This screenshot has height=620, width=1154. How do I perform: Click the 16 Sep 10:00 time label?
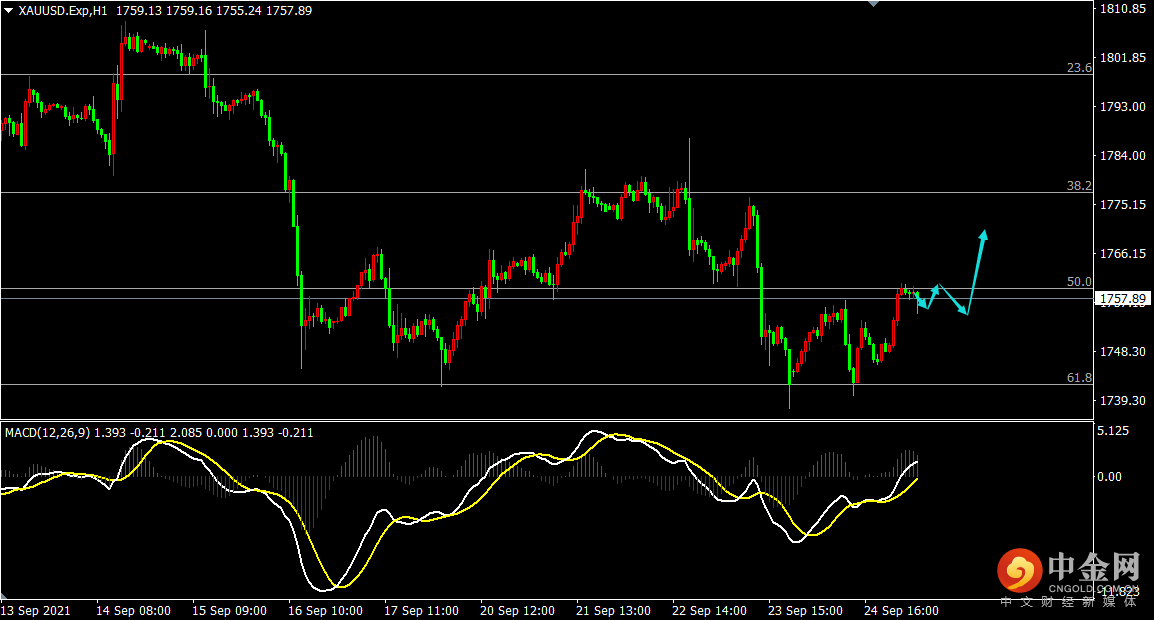pyautogui.click(x=325, y=610)
